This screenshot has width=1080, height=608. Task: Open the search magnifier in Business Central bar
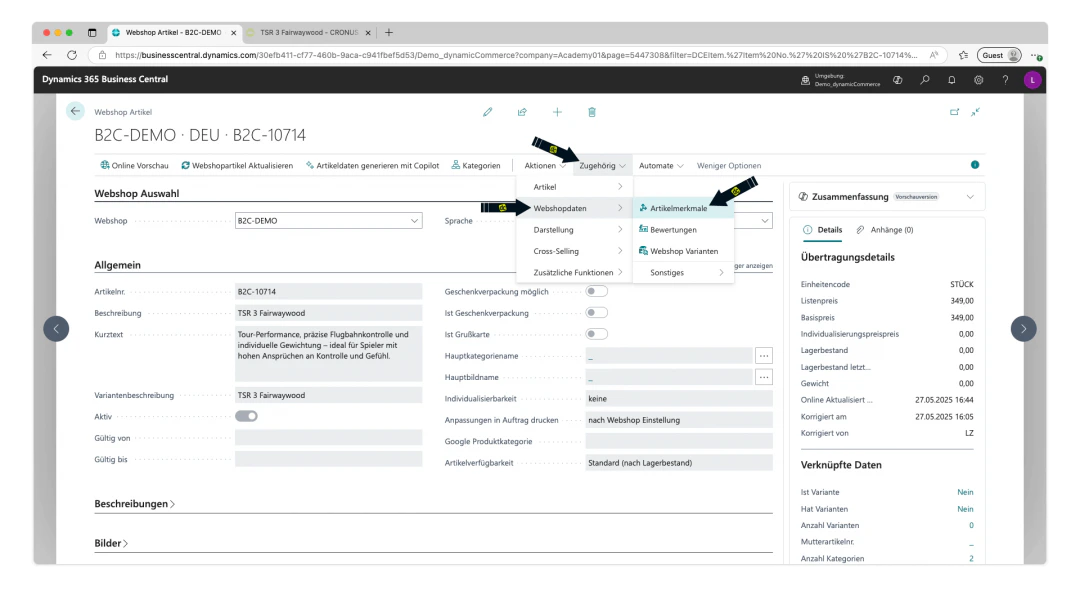pyautogui.click(x=925, y=80)
